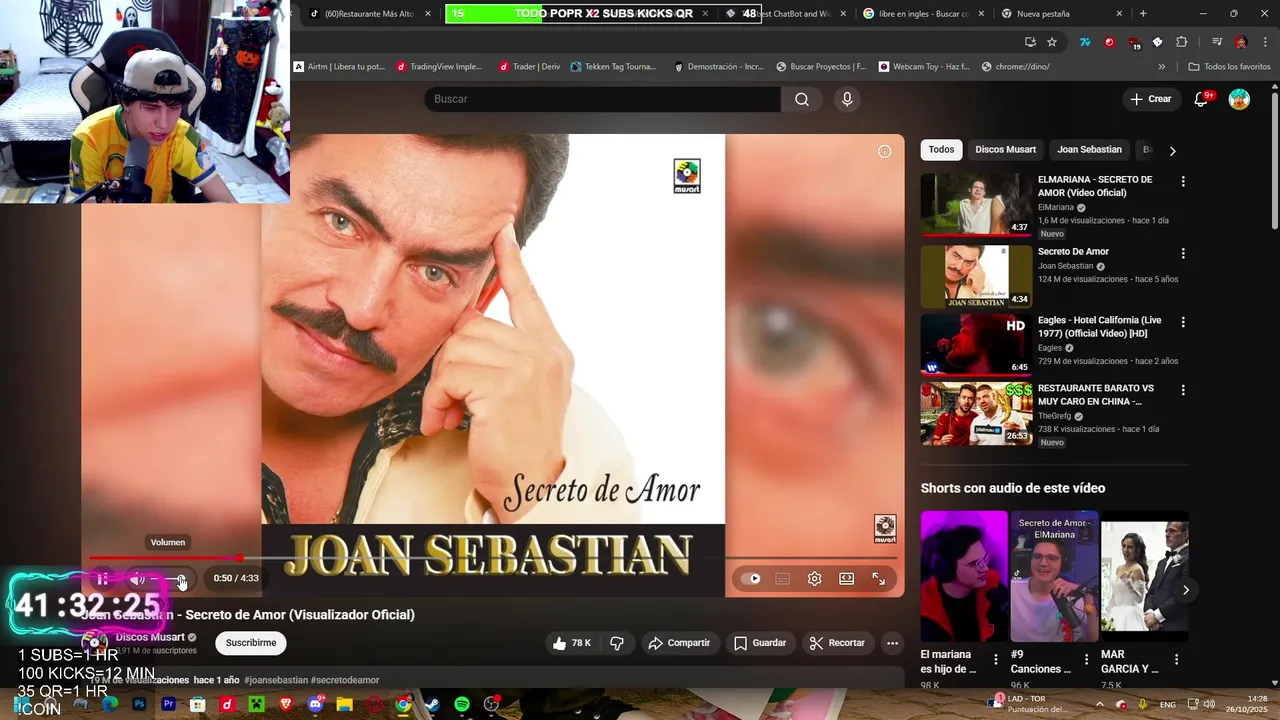Select the Todos filter chip
Viewport: 1280px width, 720px height.
click(941, 150)
